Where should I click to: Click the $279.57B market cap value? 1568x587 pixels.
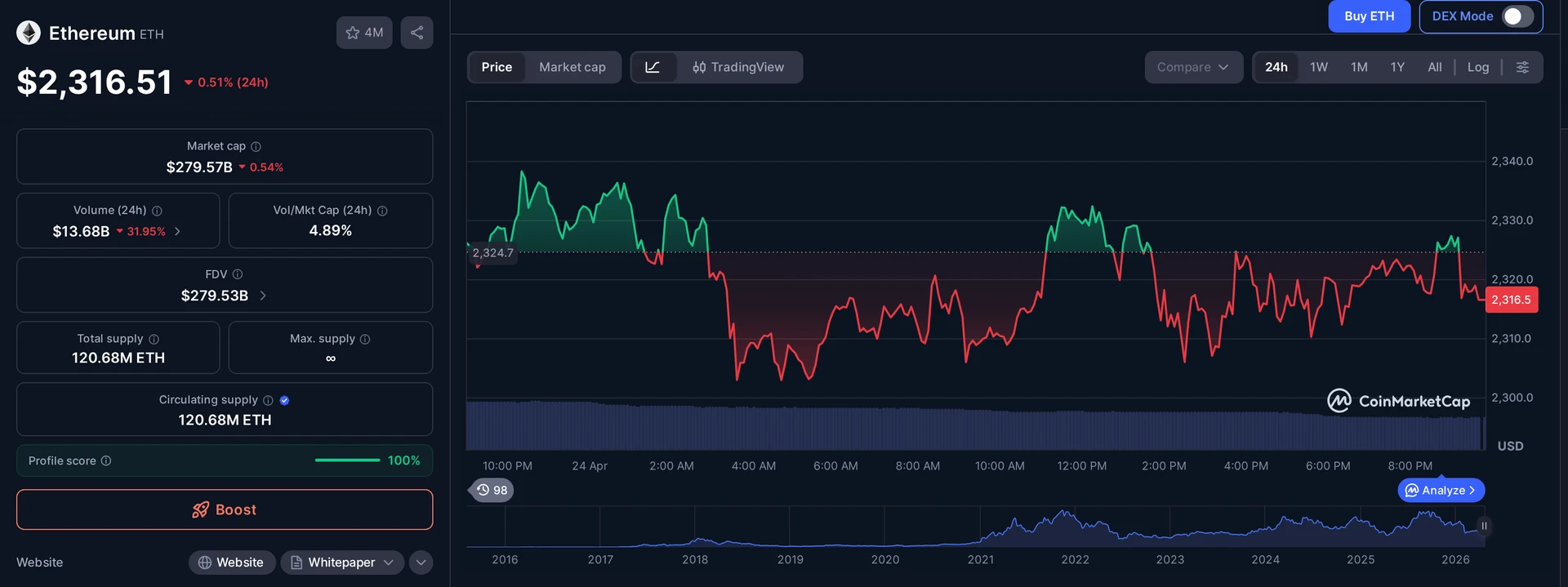click(199, 167)
